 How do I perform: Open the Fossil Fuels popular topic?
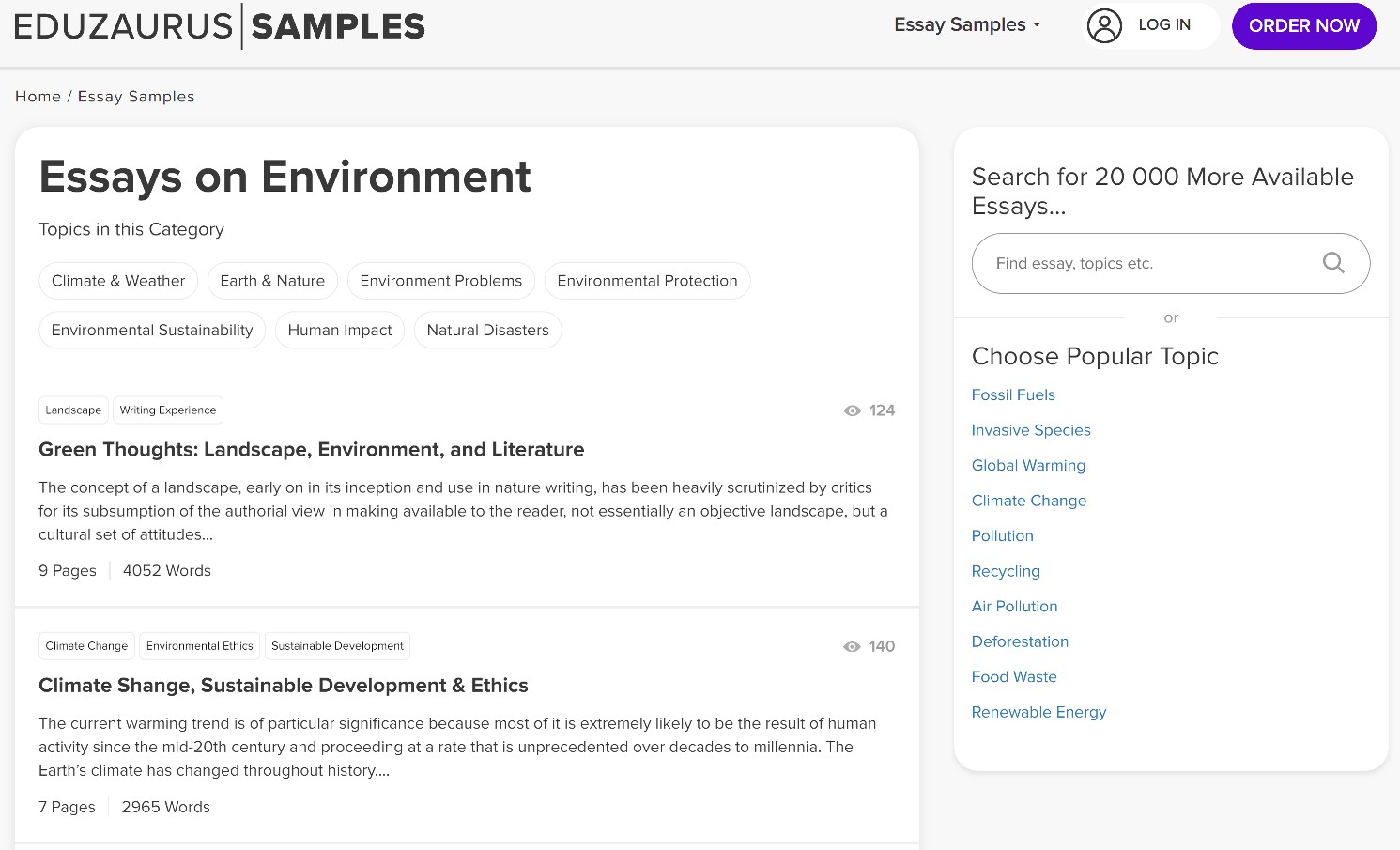(x=1013, y=395)
